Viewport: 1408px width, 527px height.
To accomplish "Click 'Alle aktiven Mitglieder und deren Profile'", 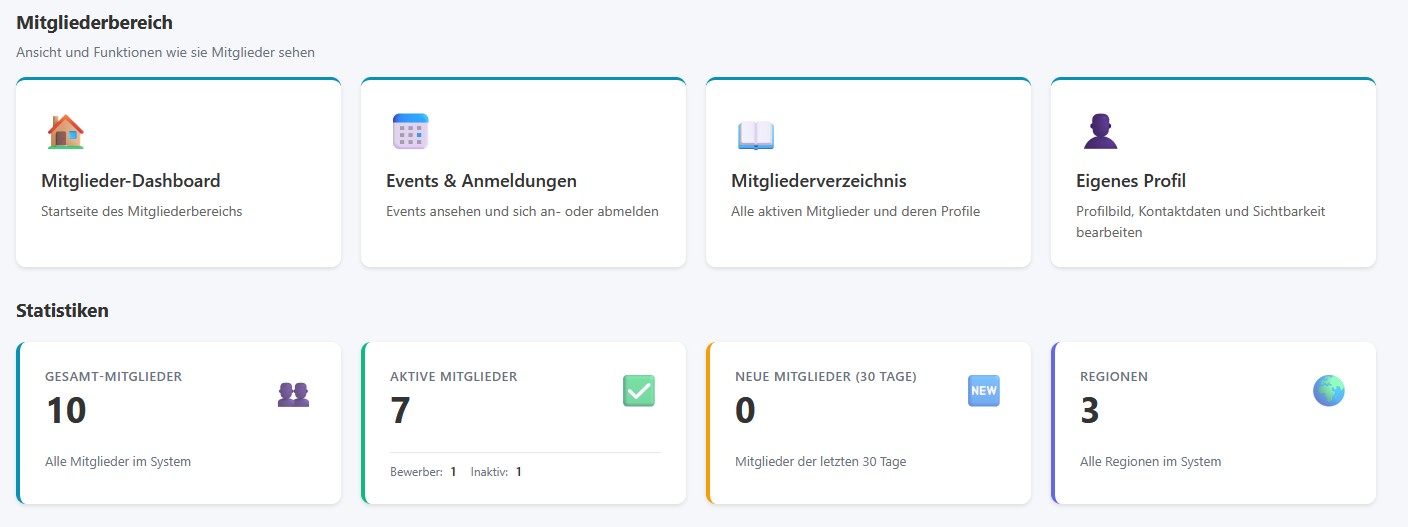I will tap(856, 211).
